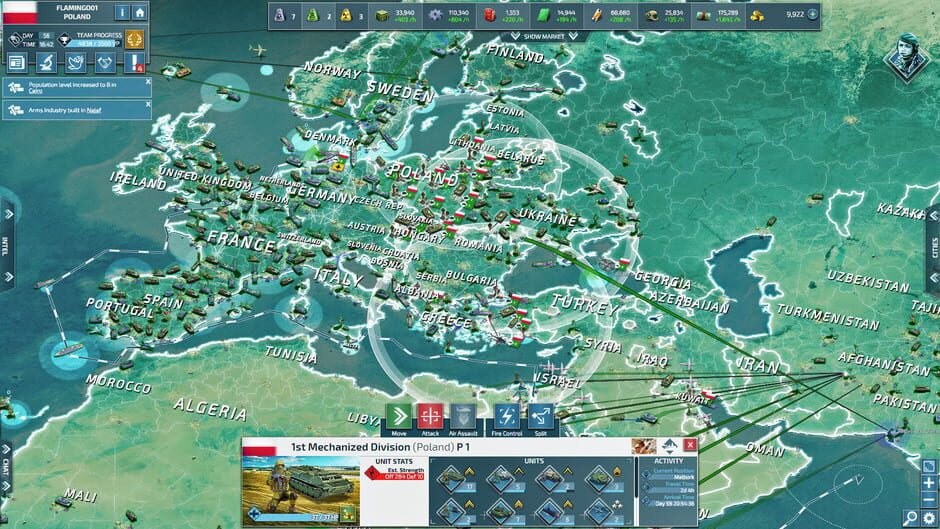
Task: Close the 1st Mechanized Division panel
Action: [x=690, y=444]
